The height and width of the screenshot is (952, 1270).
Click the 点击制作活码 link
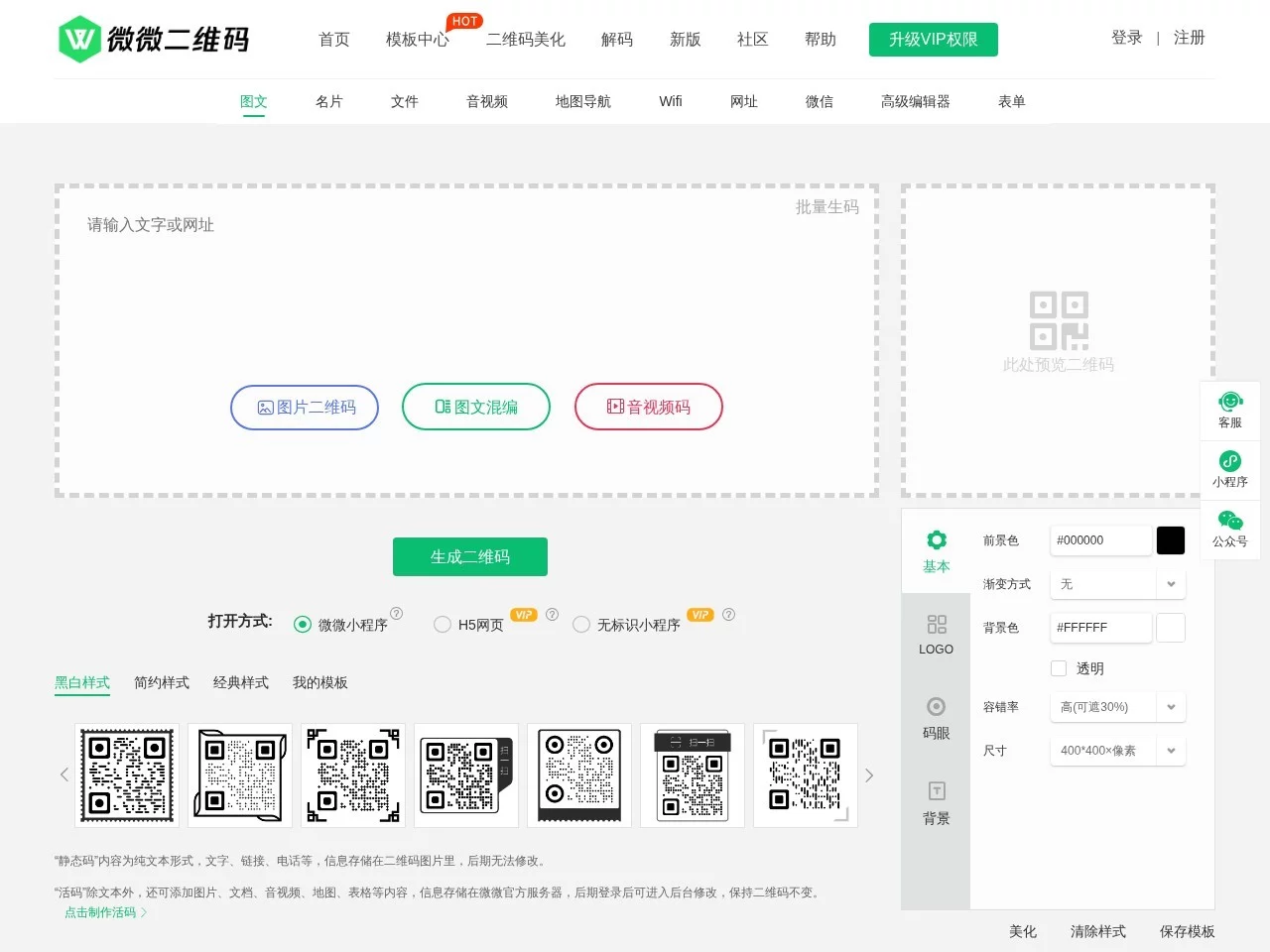coord(102,911)
